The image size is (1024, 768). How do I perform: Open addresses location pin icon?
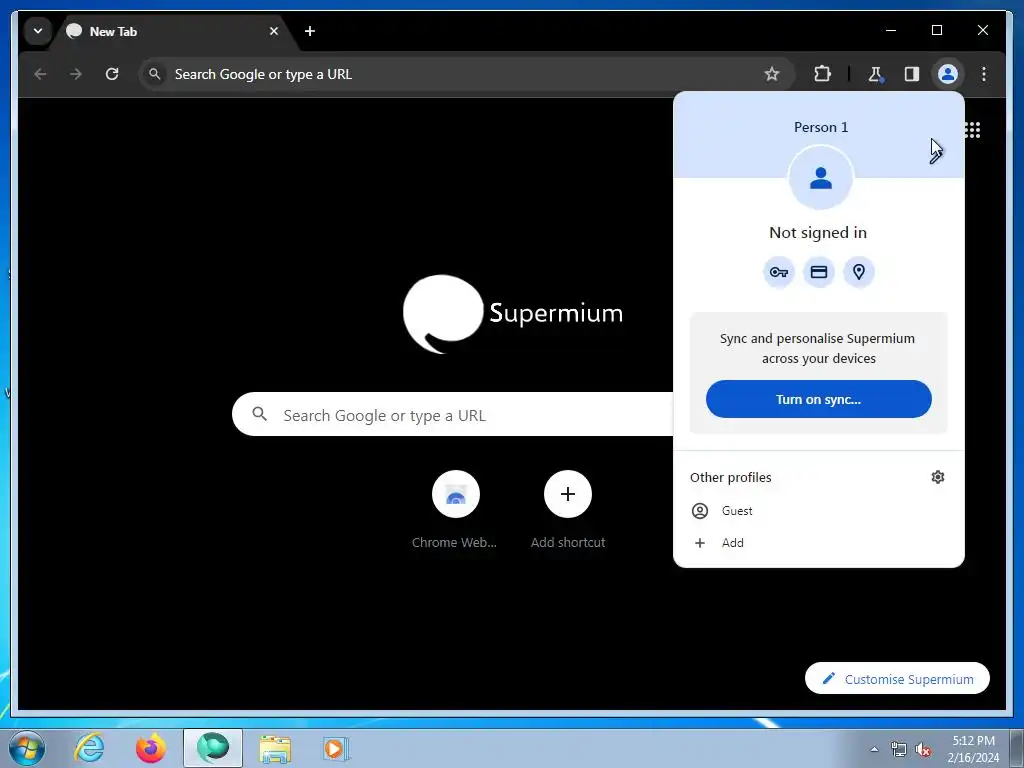coord(859,272)
